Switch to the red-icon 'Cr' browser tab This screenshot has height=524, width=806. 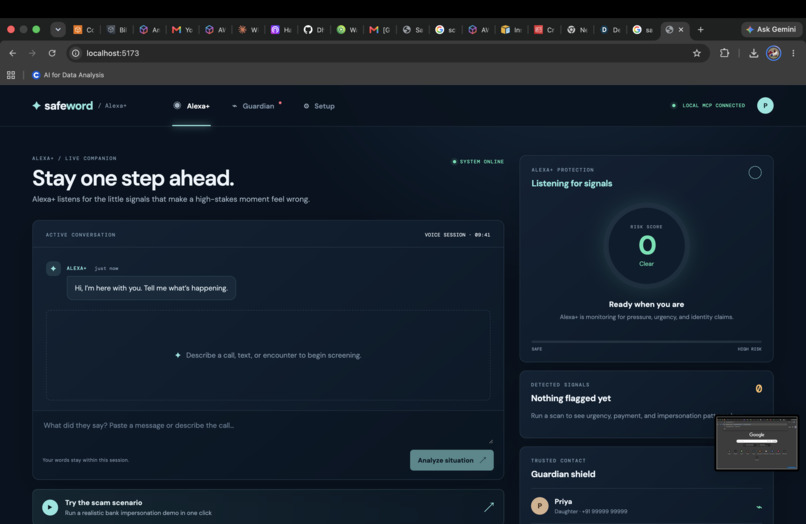(x=544, y=30)
